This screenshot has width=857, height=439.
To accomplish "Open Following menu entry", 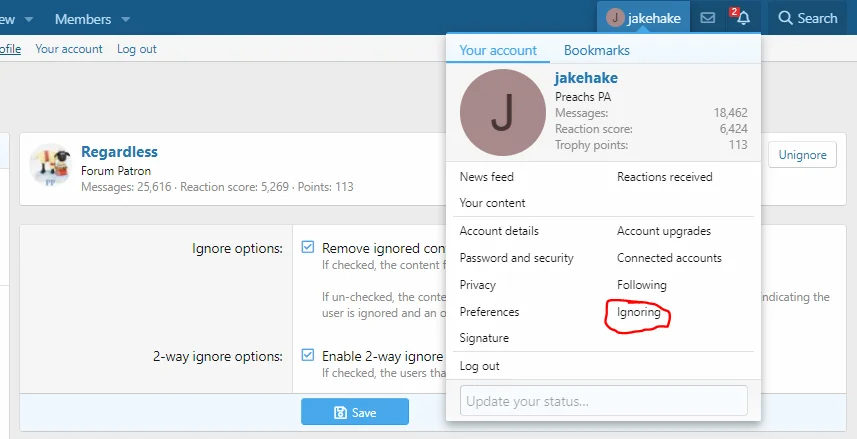I will [642, 285].
